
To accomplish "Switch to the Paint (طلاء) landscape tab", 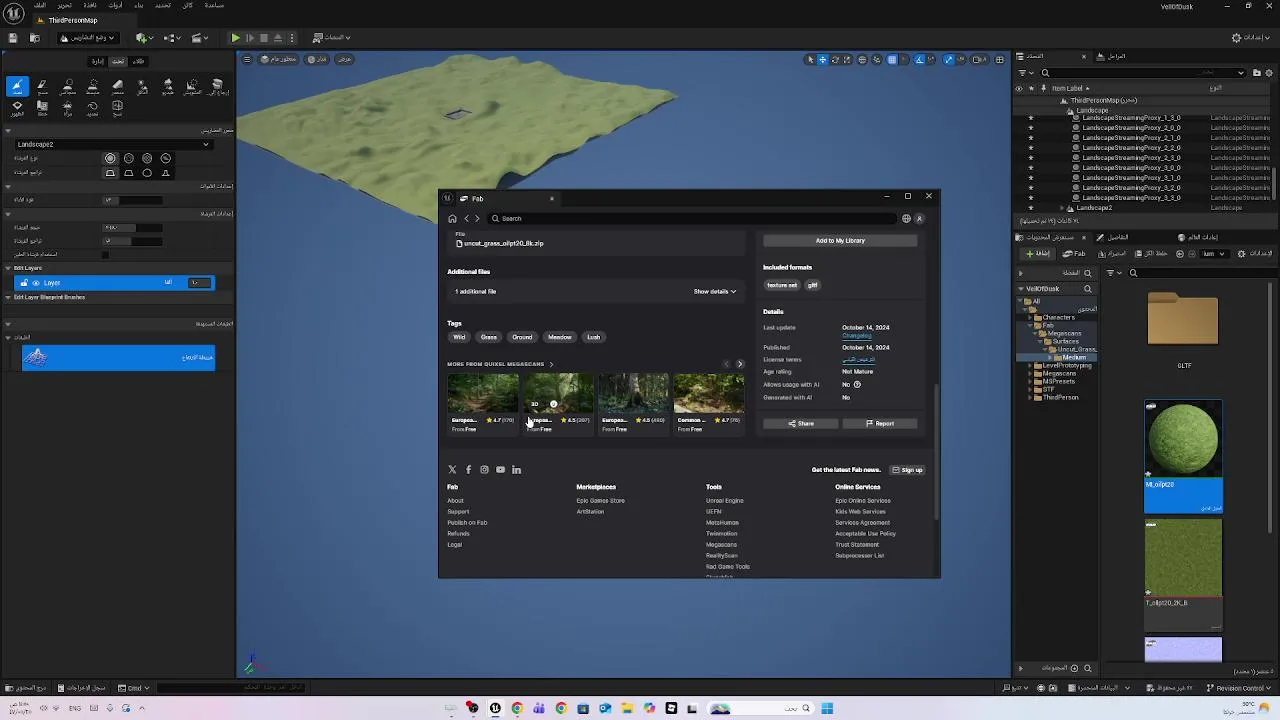I will 138,61.
